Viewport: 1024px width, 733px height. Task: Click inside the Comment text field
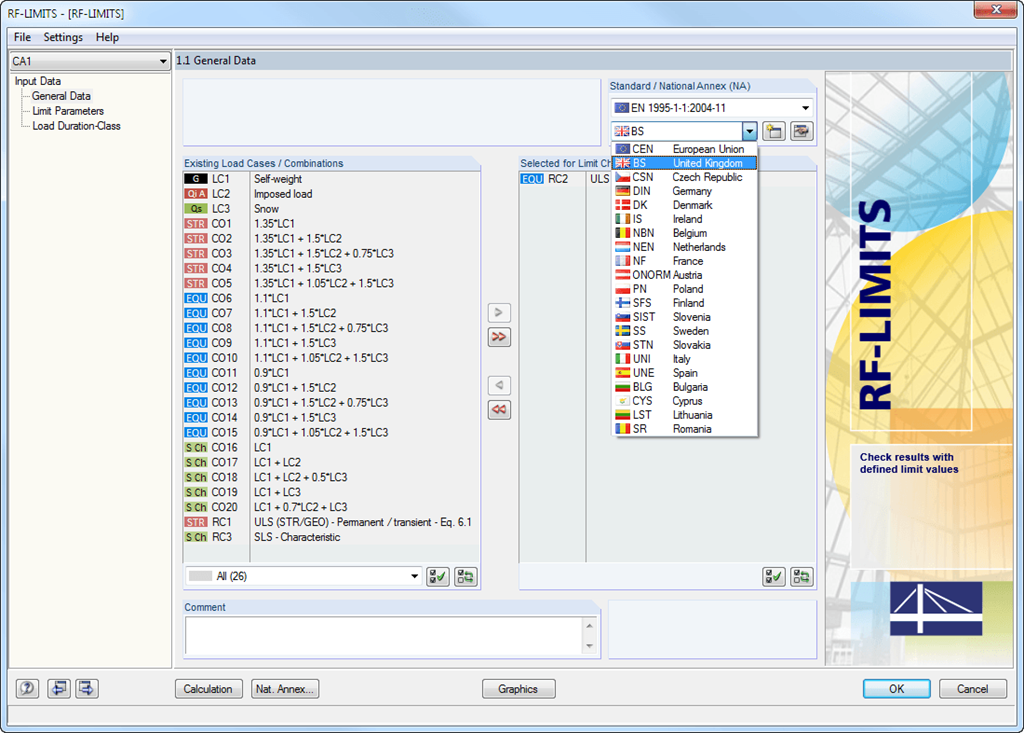point(384,636)
